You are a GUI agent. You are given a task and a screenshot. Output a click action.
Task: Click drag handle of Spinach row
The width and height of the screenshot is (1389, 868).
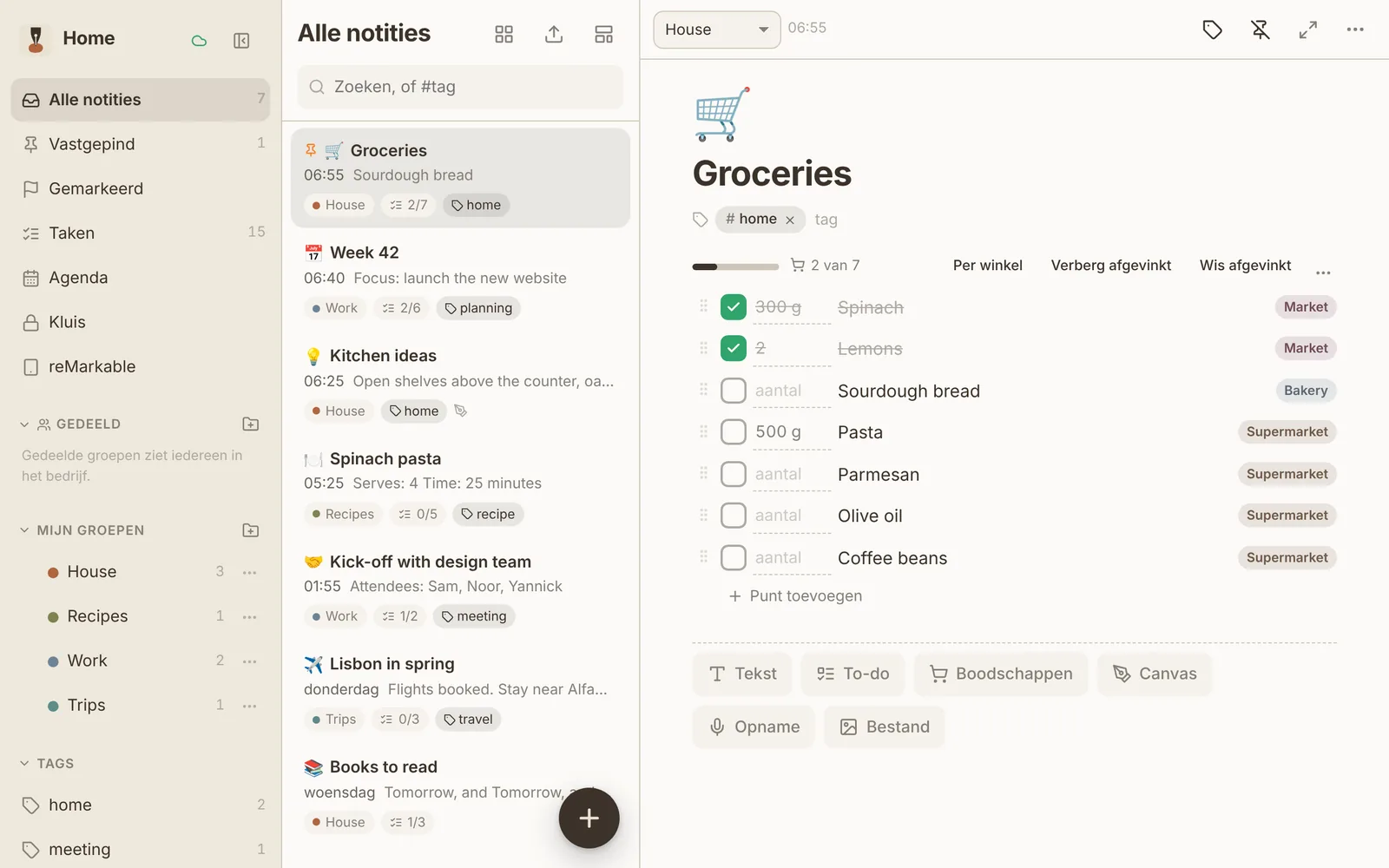point(704,306)
